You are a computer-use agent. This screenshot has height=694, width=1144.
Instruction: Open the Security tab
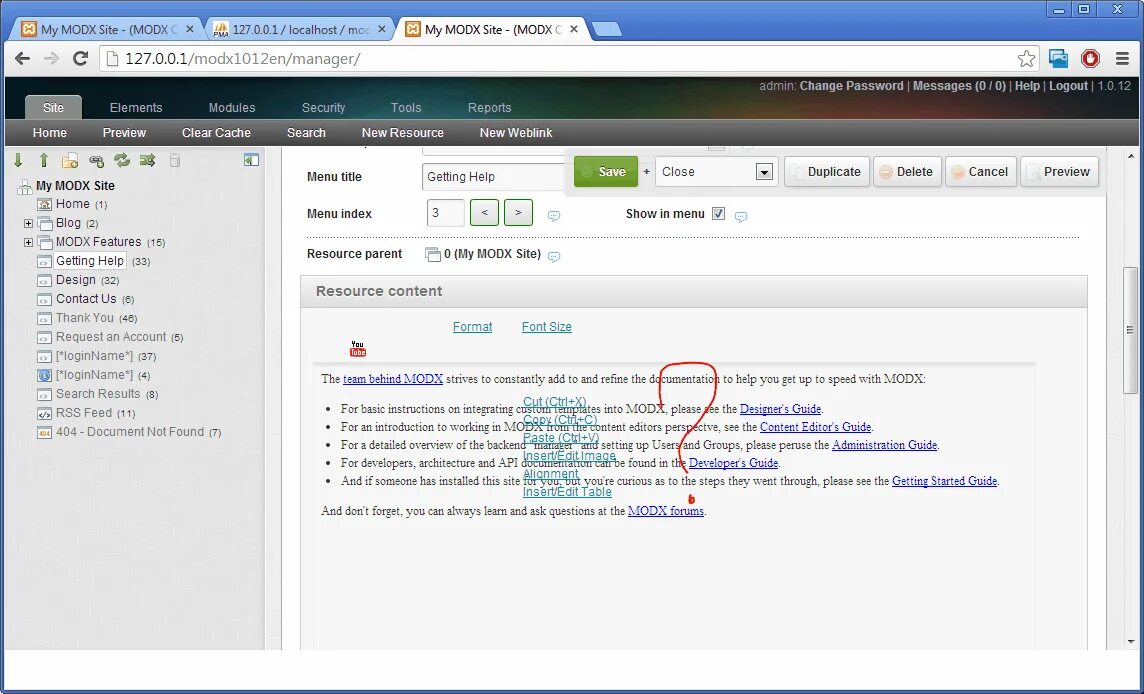tap(323, 107)
